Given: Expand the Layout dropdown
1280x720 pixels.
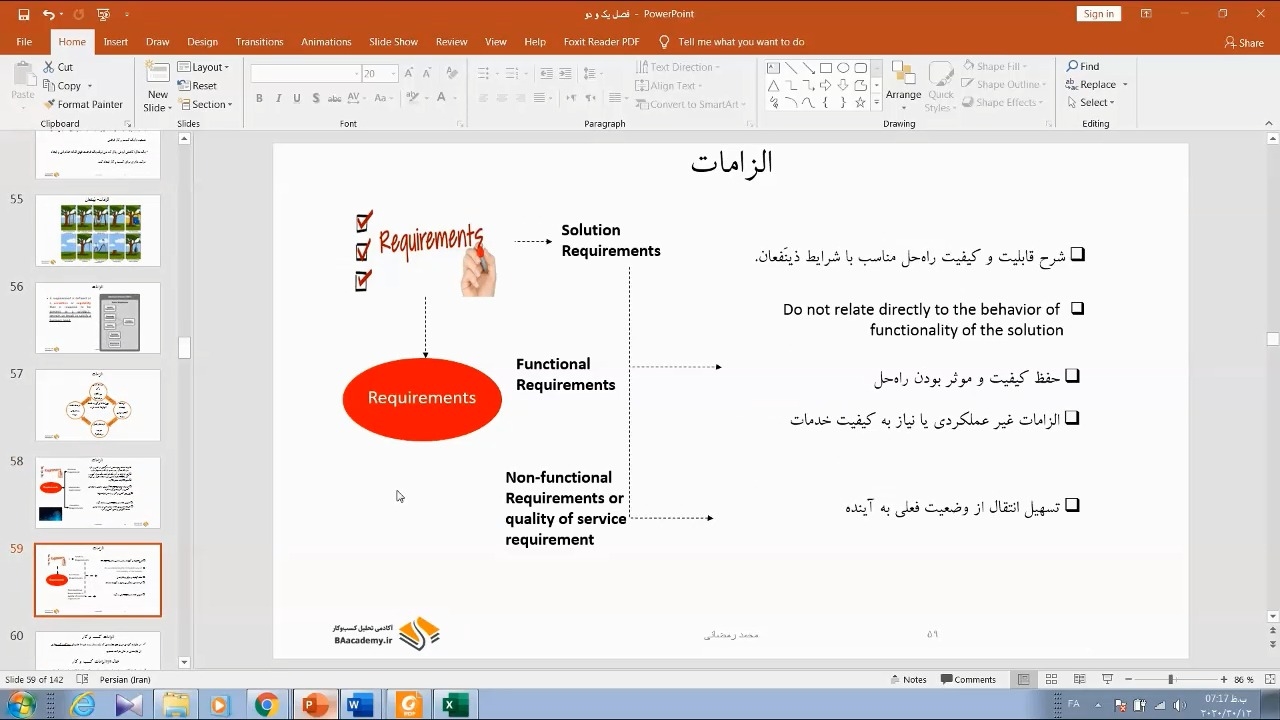Looking at the screenshot, I should (204, 67).
